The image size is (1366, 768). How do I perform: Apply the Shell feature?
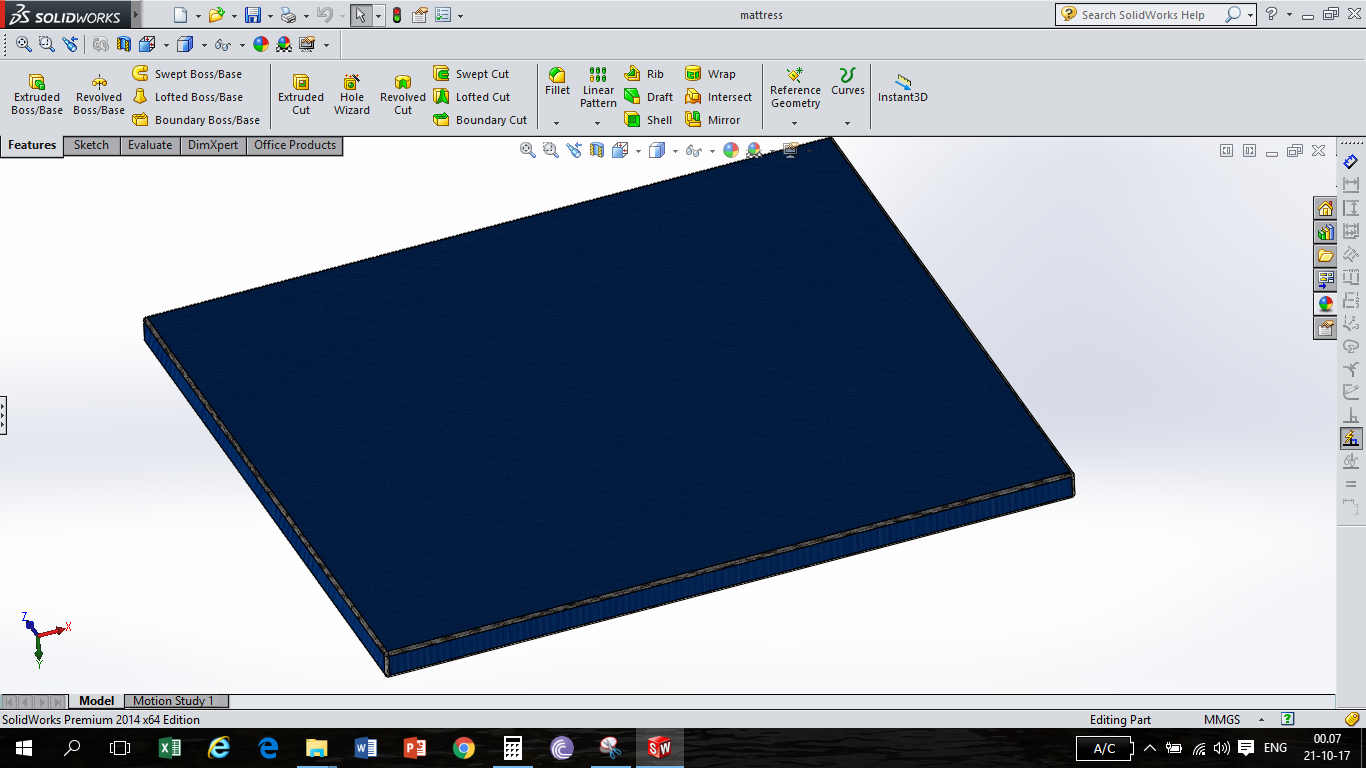coord(648,120)
